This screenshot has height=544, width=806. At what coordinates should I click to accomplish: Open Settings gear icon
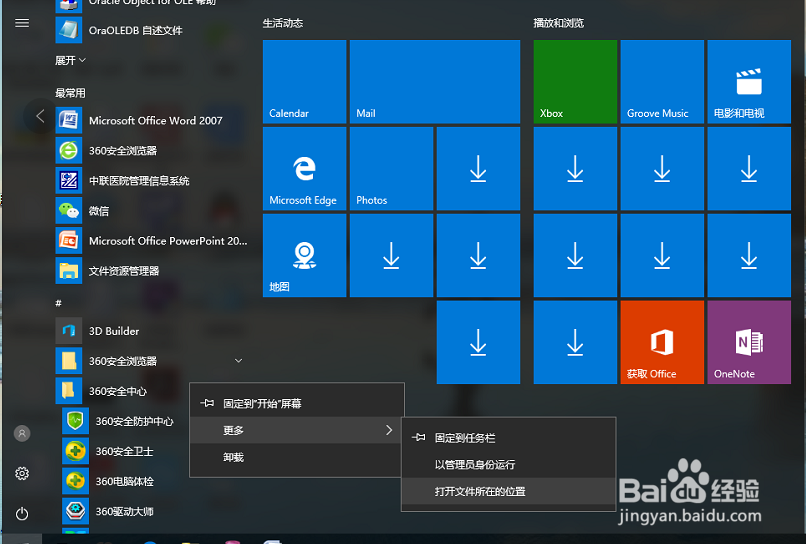tap(22, 474)
